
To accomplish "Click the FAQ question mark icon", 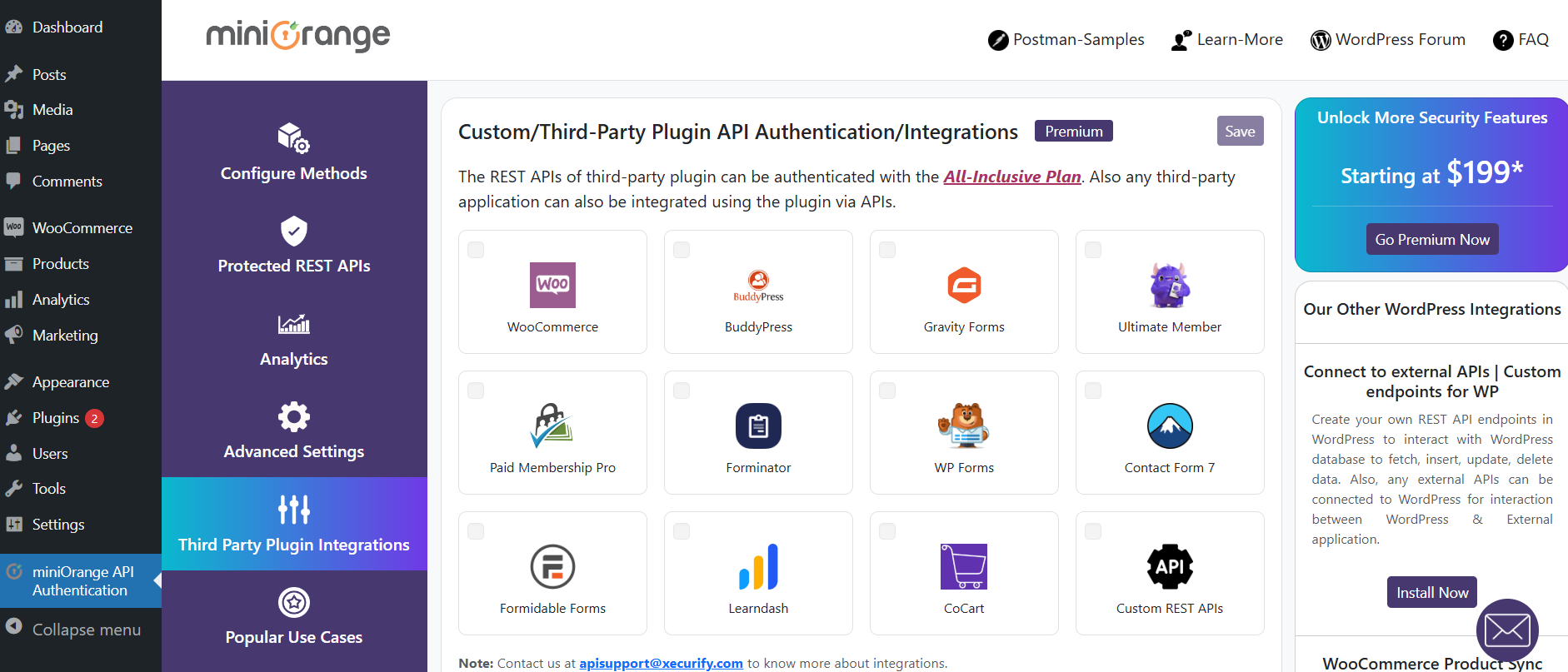I will point(1503,40).
